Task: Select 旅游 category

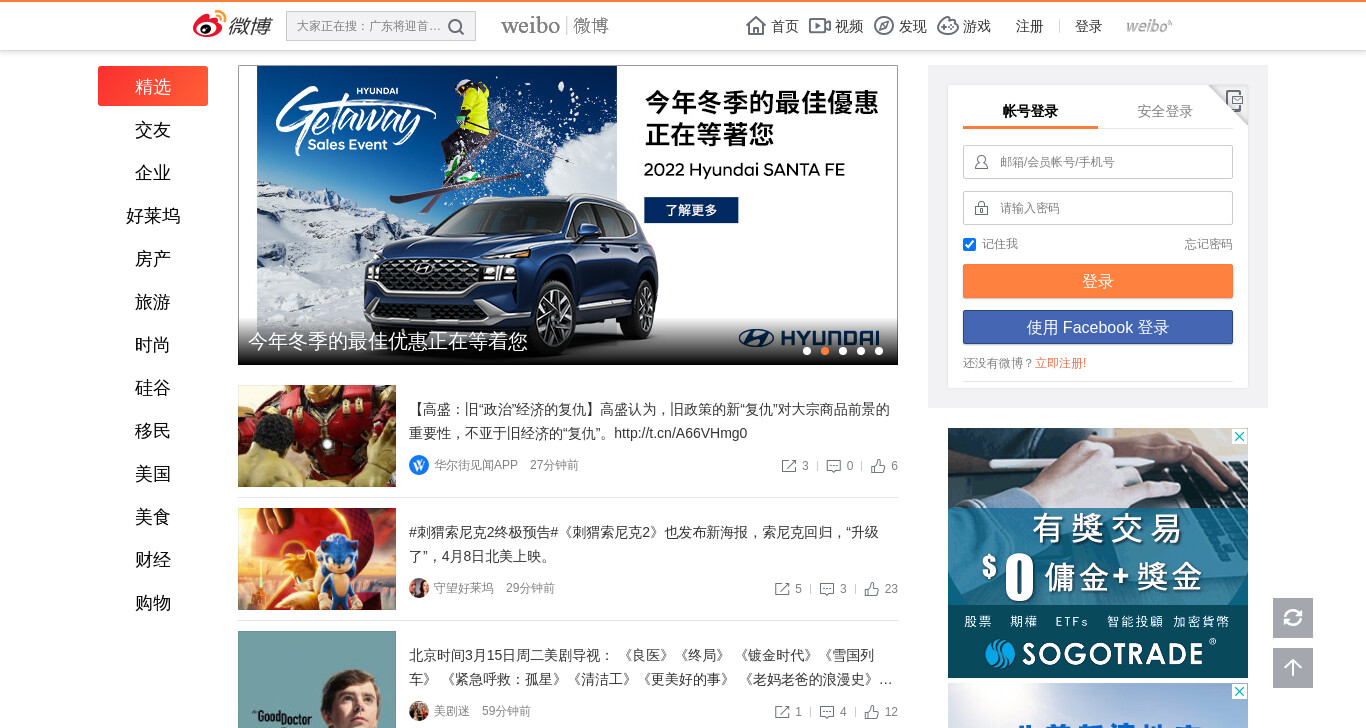Action: tap(153, 302)
